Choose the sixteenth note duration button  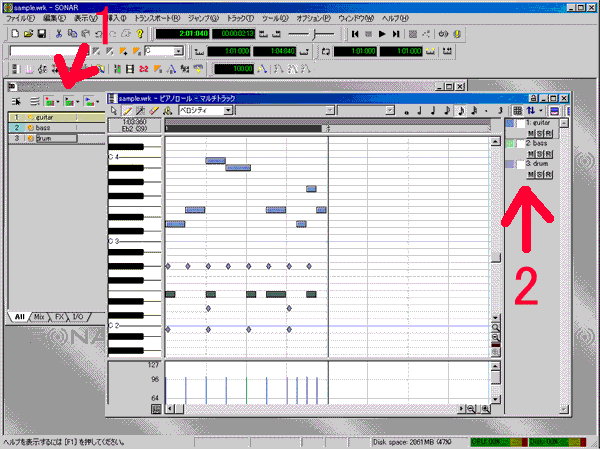(460, 111)
